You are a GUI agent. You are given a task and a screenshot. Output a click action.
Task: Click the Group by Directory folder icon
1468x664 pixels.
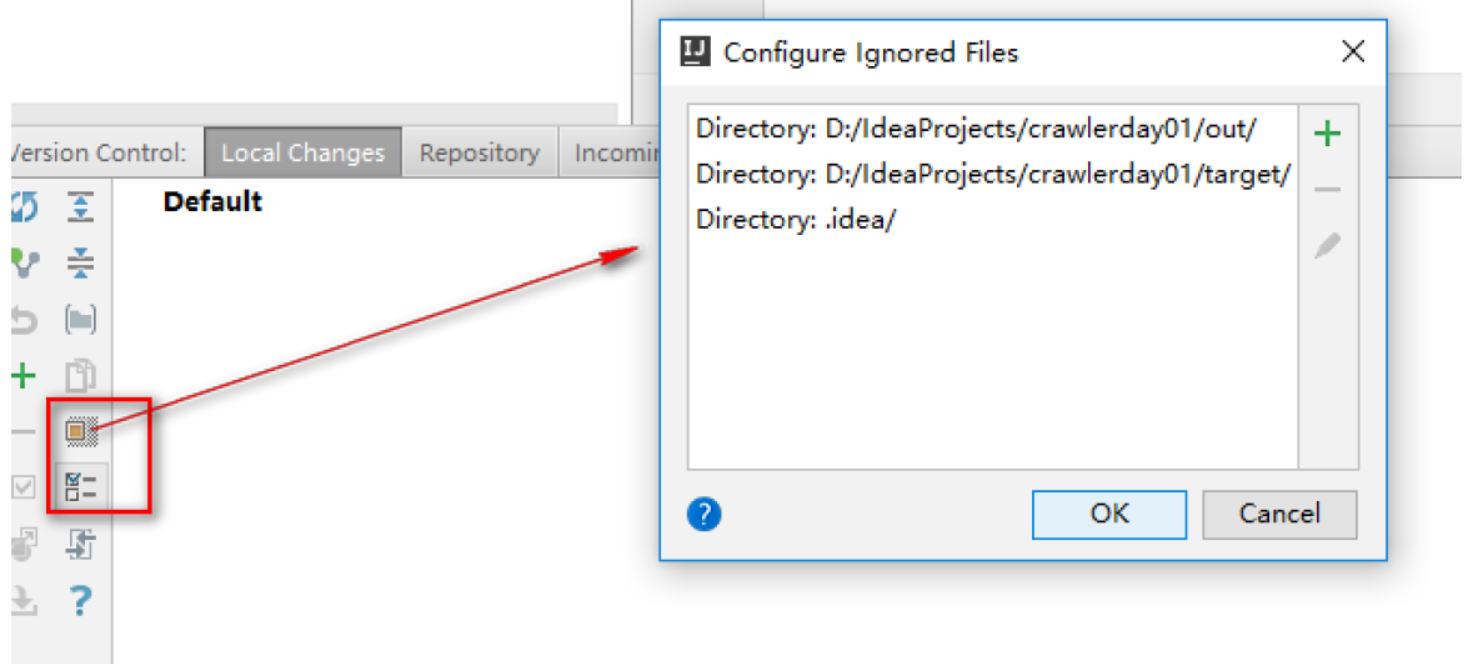point(80,320)
